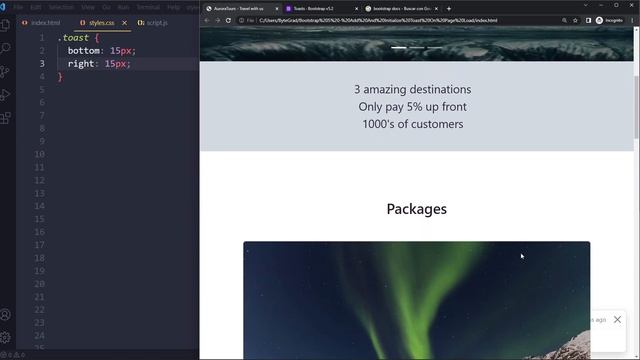Screen dimensions: 640x360
Task: Open the Search view in activity bar
Action: coord(5,49)
